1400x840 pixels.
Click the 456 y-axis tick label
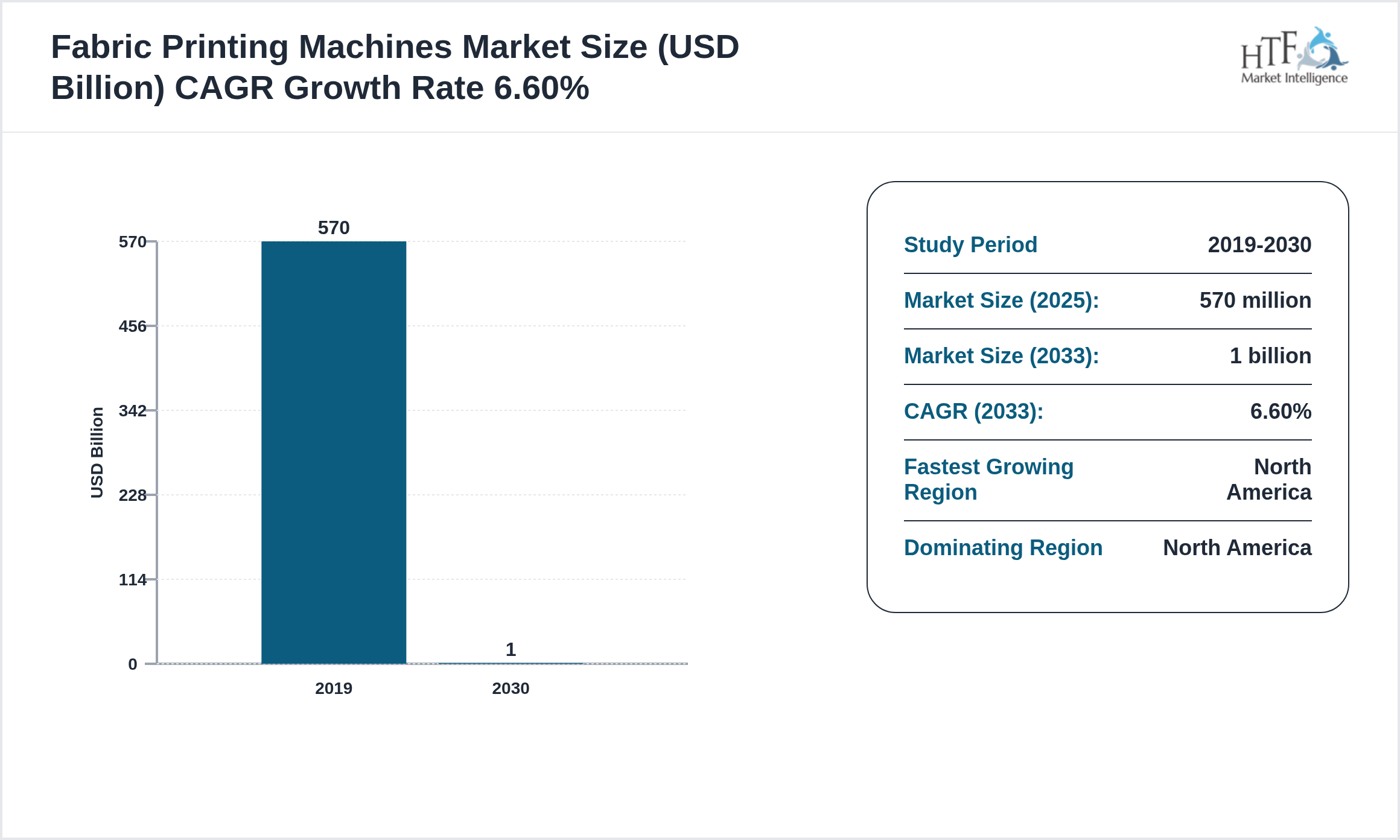(133, 326)
